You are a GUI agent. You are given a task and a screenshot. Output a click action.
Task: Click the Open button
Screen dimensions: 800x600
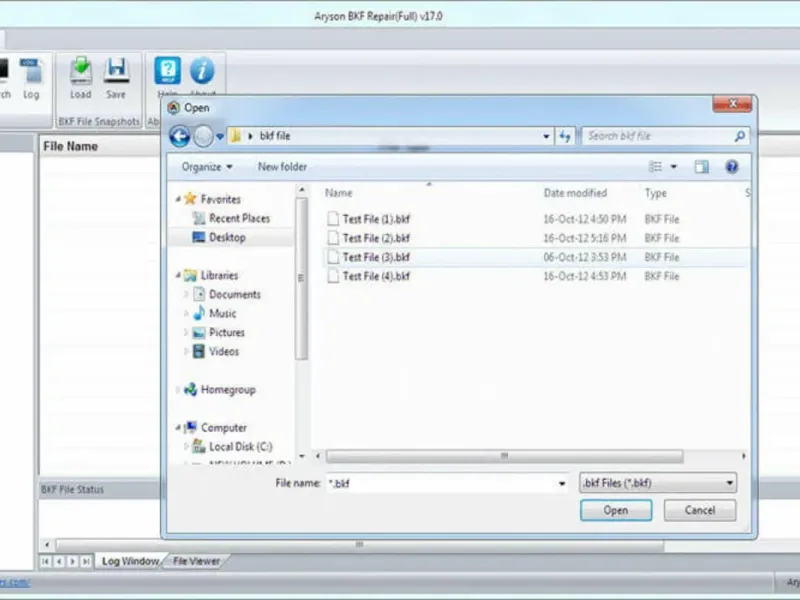coord(616,510)
